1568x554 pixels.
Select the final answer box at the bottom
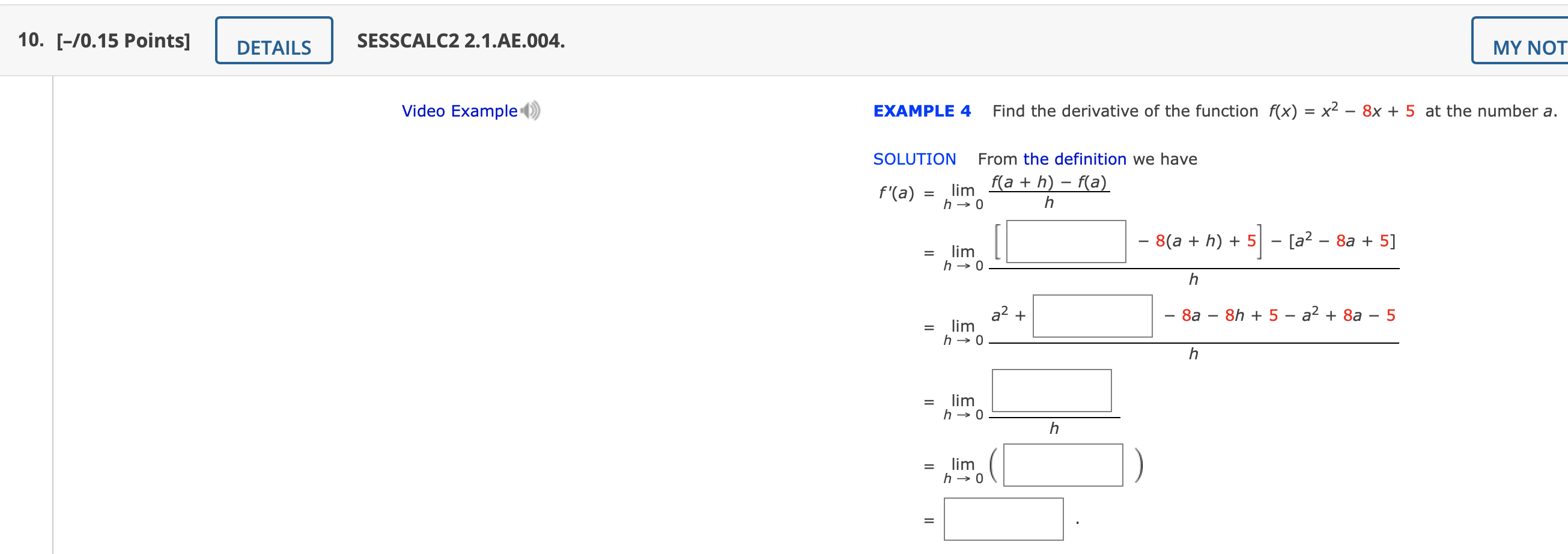(1005, 520)
